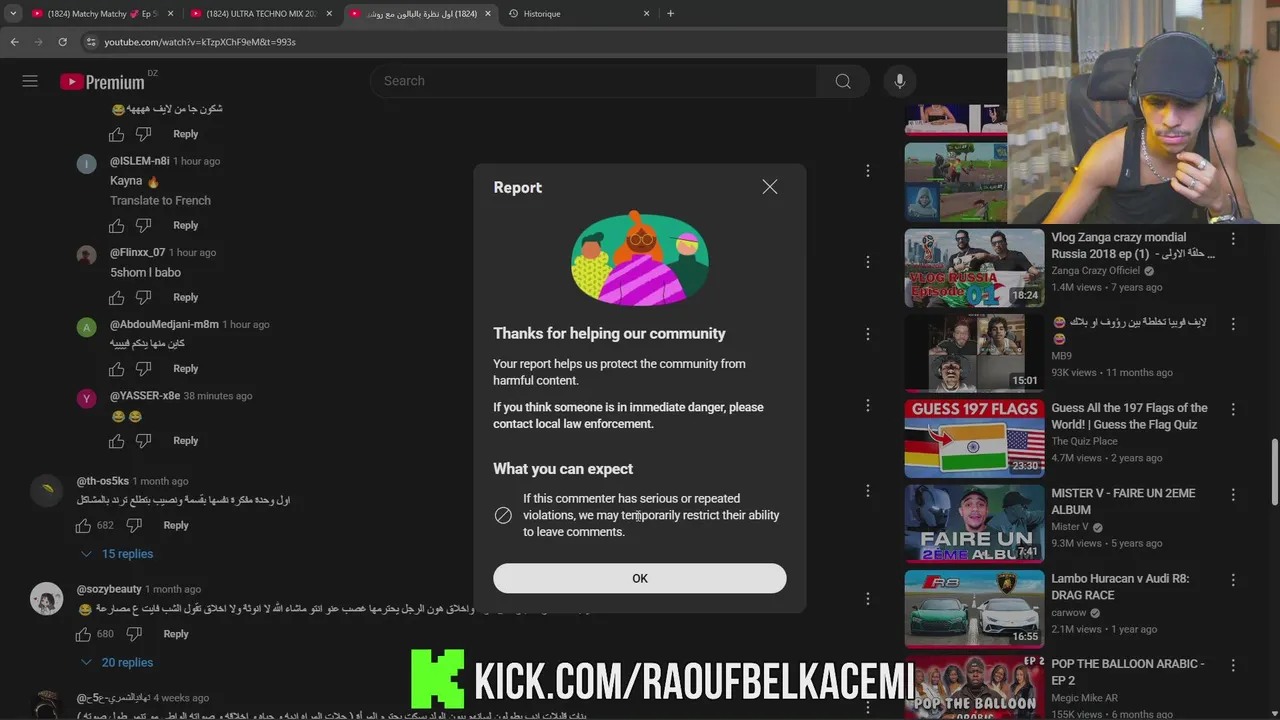Open @Flinxx_07 channel name link
The image size is (1280, 720).
click(x=137, y=253)
